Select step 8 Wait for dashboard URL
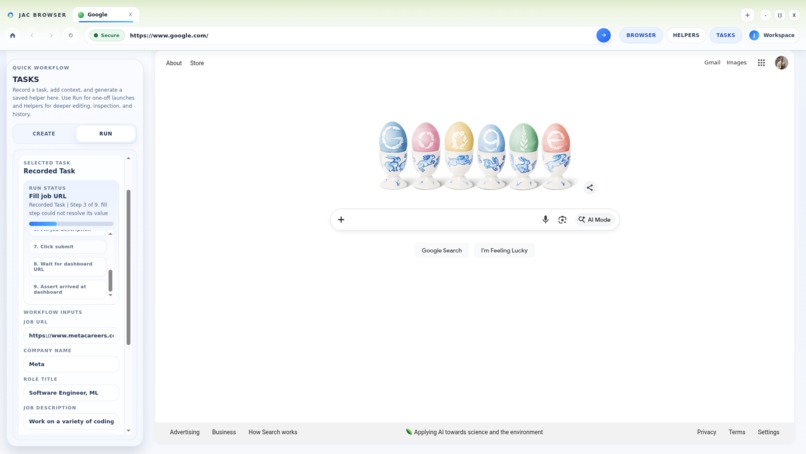 coord(67,266)
